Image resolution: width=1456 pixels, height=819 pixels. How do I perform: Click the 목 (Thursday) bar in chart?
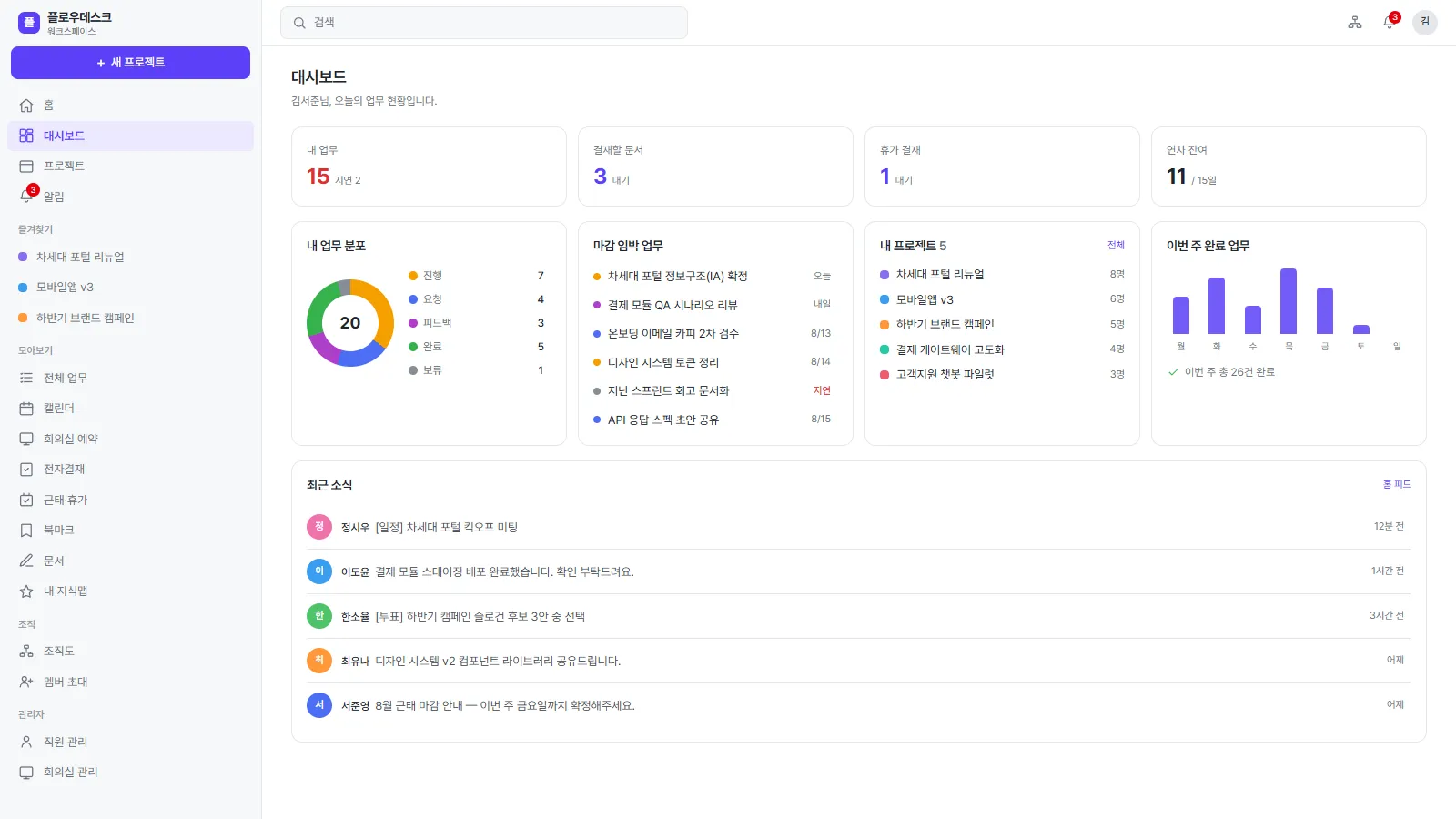click(1289, 301)
